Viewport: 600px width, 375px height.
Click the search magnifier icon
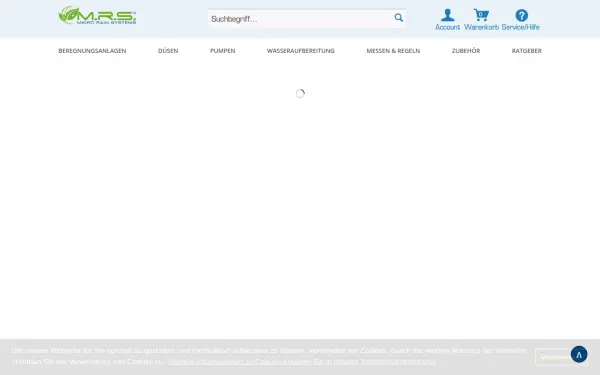(x=399, y=18)
